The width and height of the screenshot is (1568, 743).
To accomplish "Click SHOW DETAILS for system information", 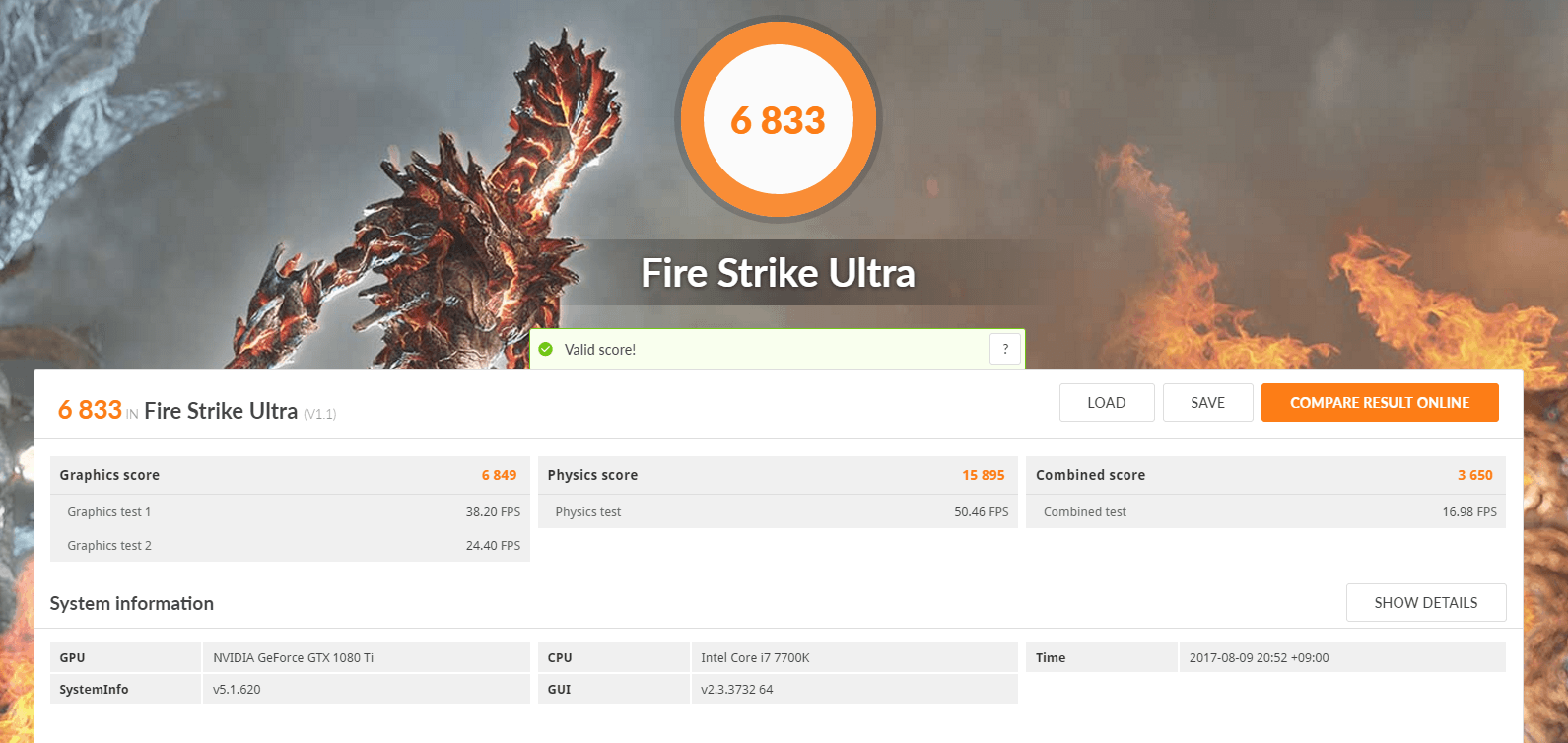I will click(x=1426, y=603).
